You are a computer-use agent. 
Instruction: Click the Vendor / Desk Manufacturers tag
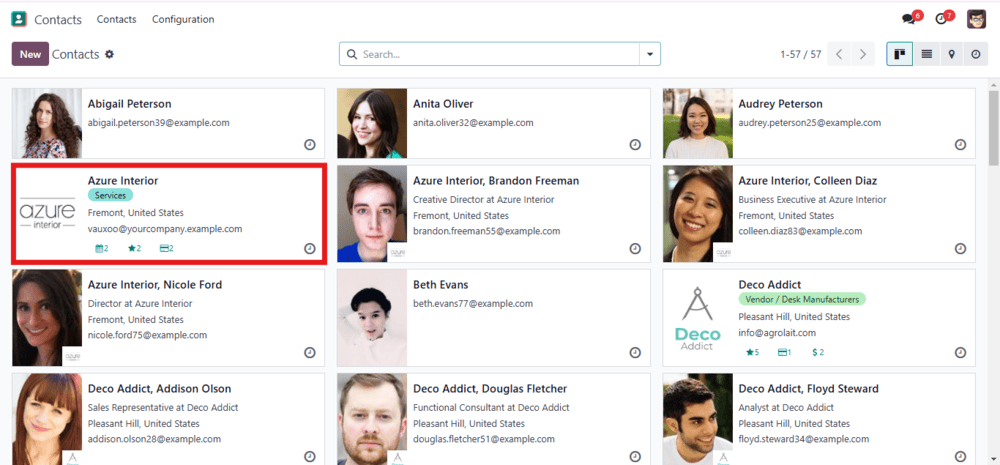pyautogui.click(x=802, y=299)
